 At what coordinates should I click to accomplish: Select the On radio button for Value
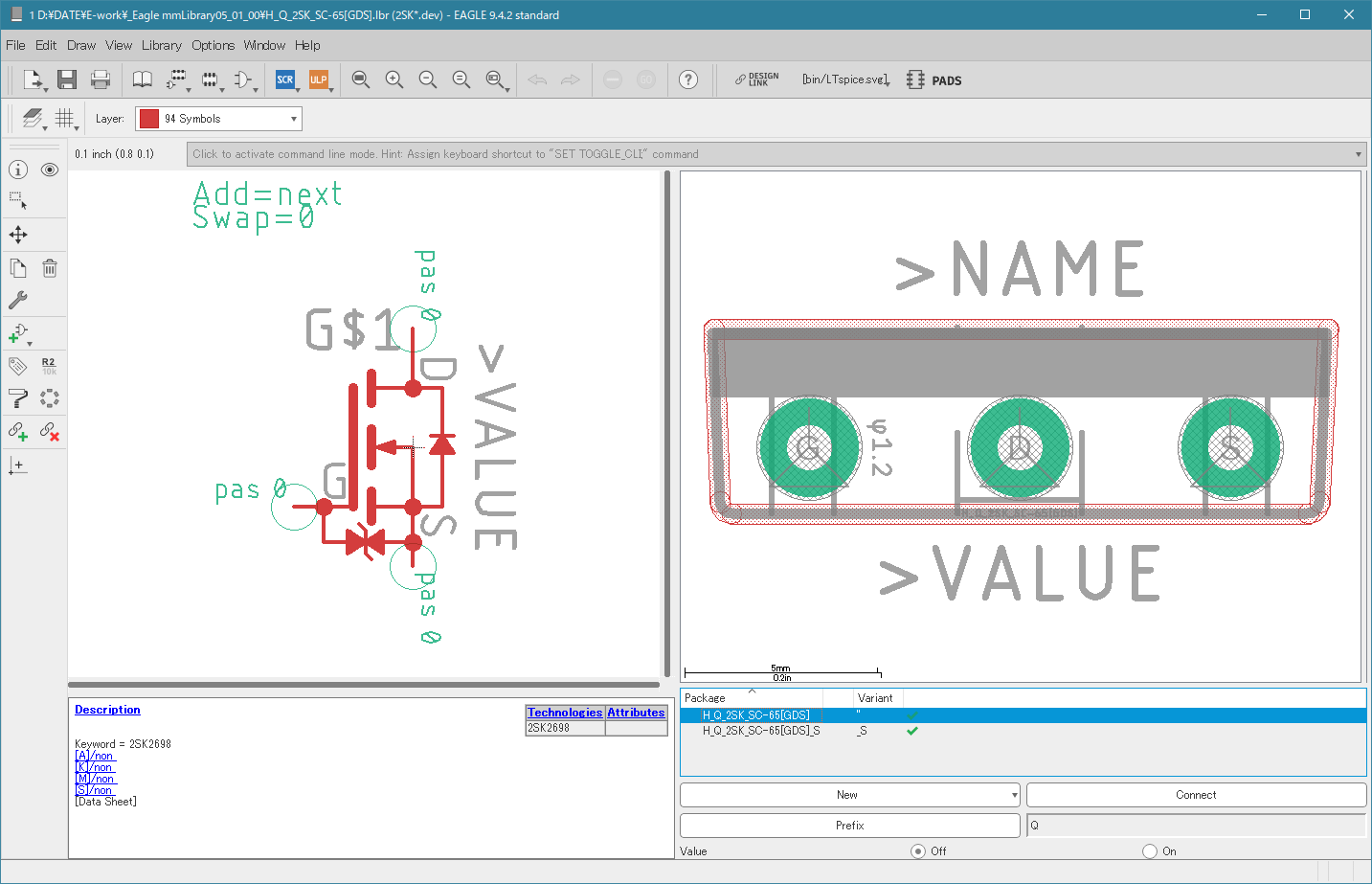1150,851
